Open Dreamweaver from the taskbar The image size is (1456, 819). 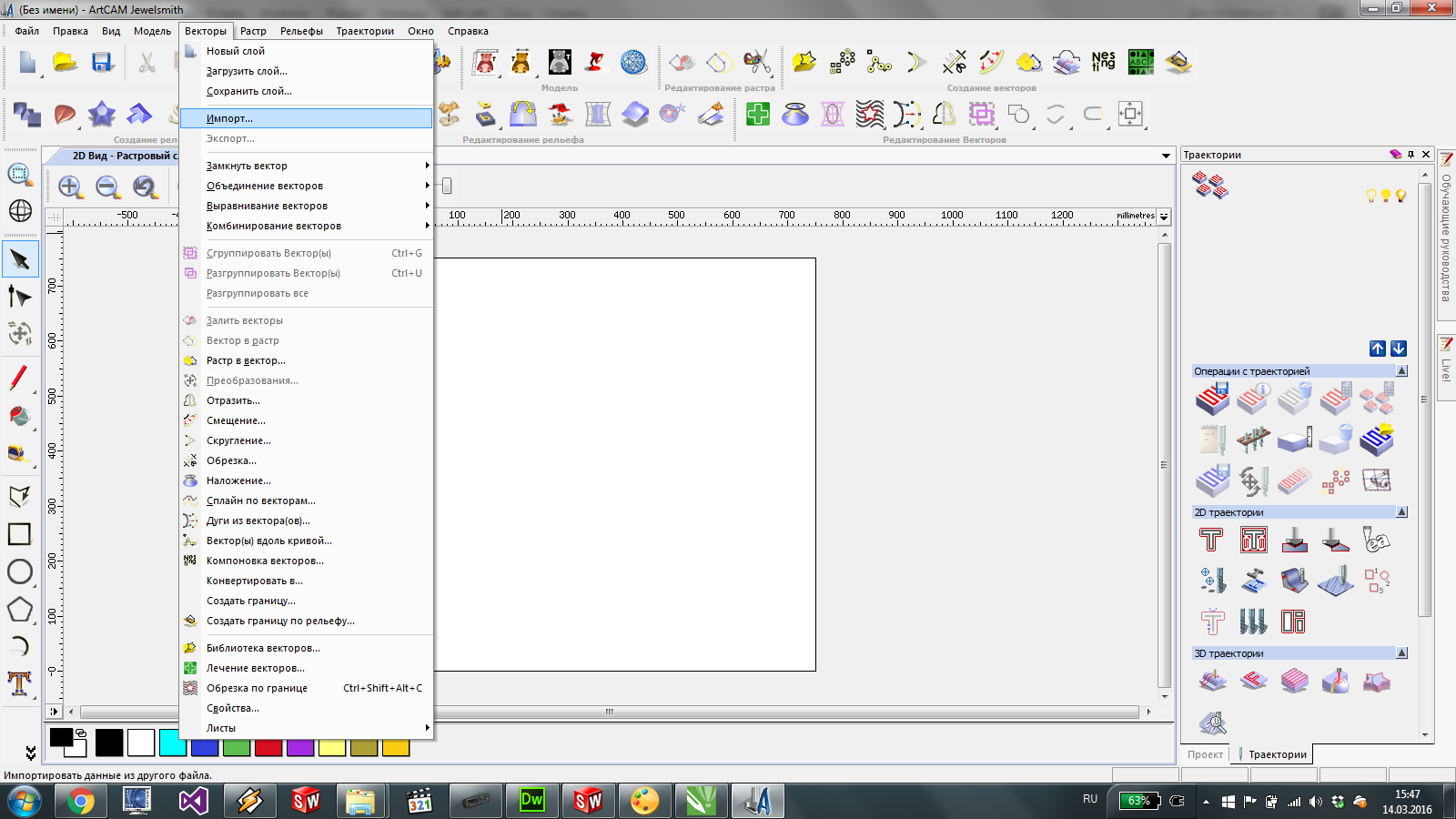click(531, 801)
